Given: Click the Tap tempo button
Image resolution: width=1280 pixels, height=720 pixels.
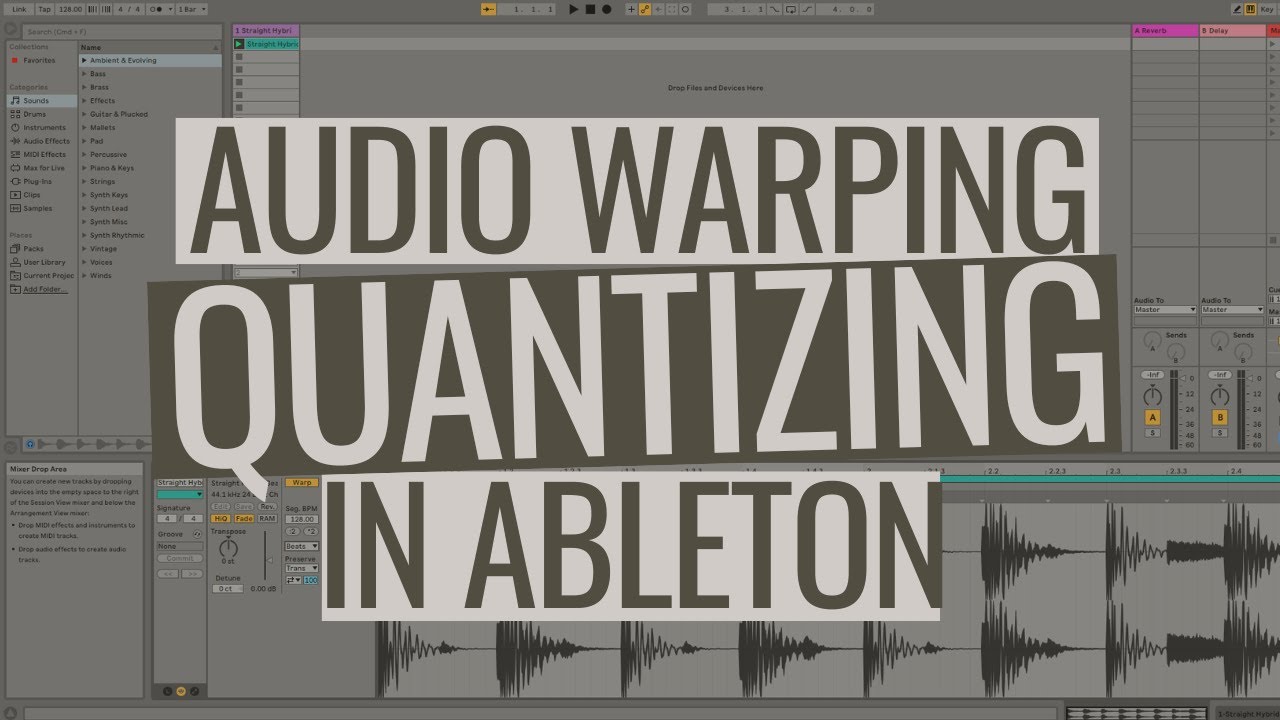Looking at the screenshot, I should (x=45, y=9).
